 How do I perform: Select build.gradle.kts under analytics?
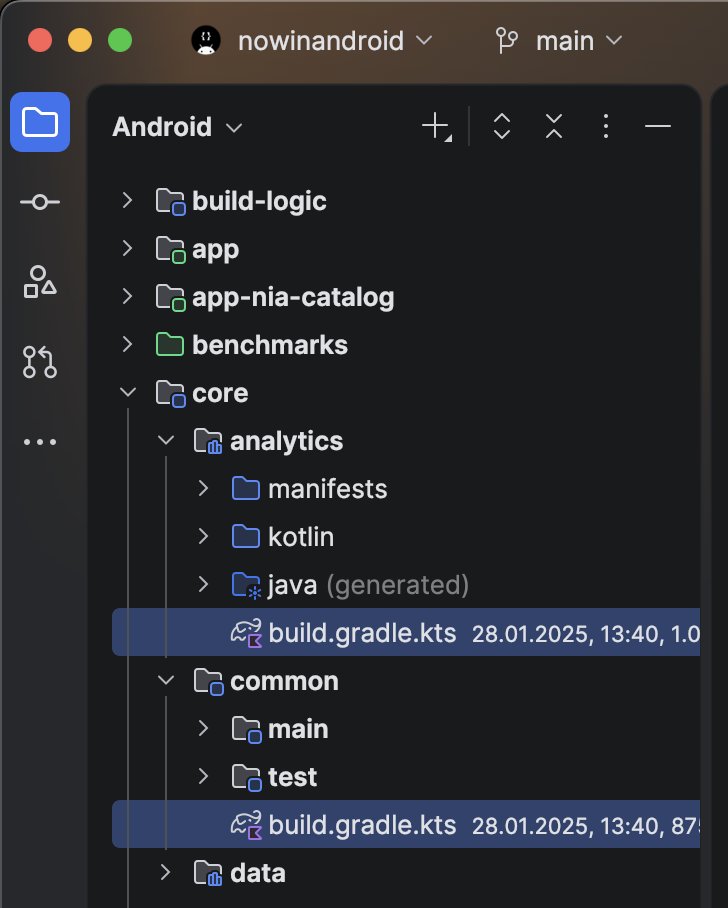coord(363,633)
